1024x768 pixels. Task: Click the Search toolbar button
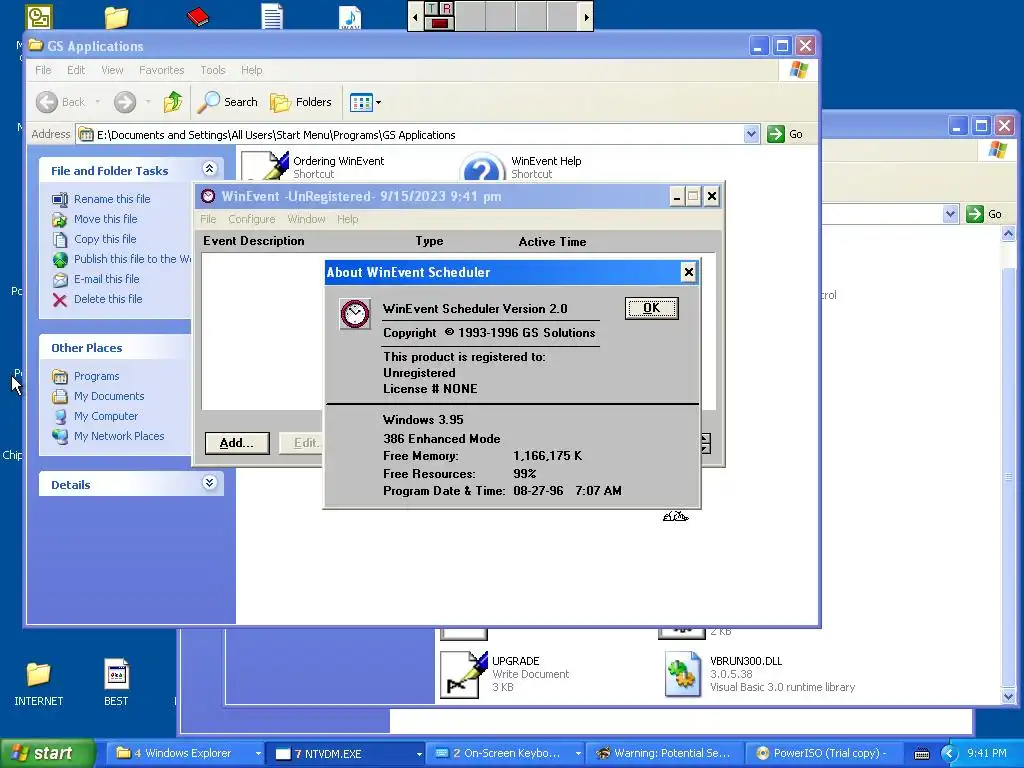(227, 102)
